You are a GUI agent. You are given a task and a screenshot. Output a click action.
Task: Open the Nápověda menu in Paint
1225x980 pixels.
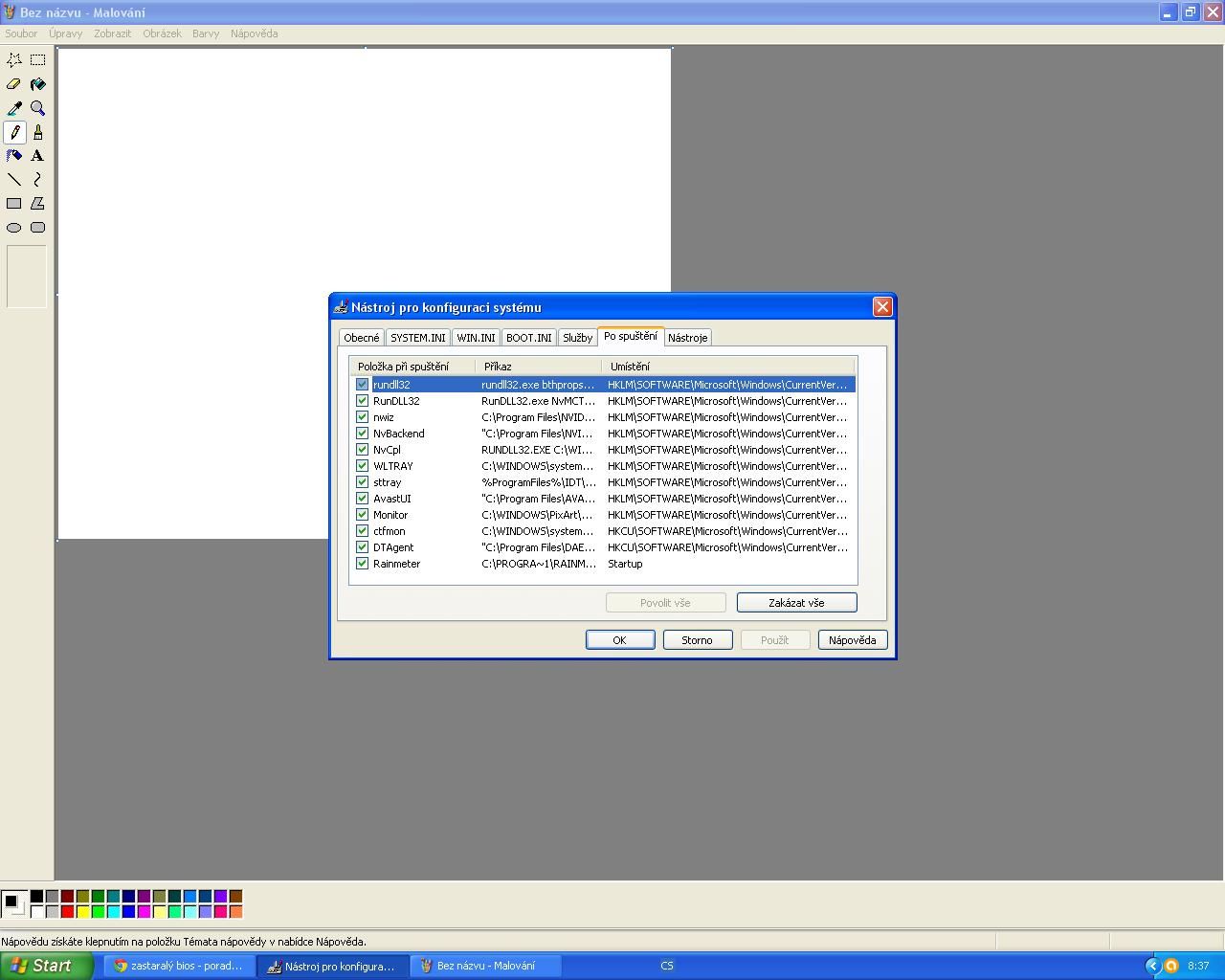pyautogui.click(x=255, y=33)
